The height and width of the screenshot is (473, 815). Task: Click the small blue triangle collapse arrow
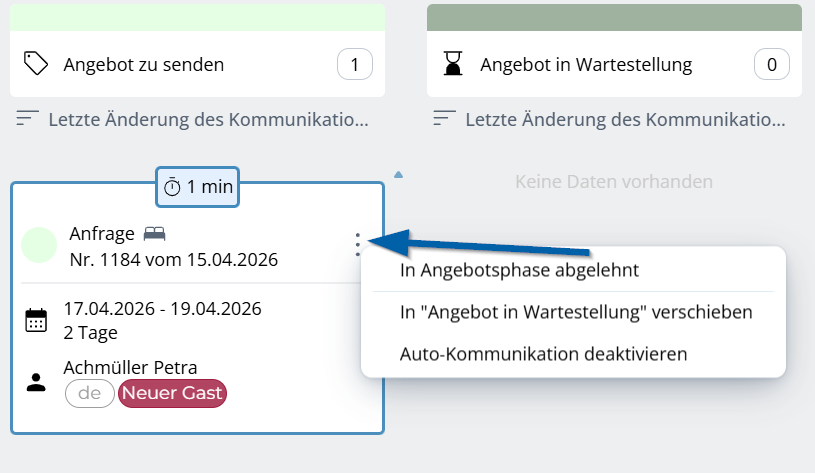point(399,175)
